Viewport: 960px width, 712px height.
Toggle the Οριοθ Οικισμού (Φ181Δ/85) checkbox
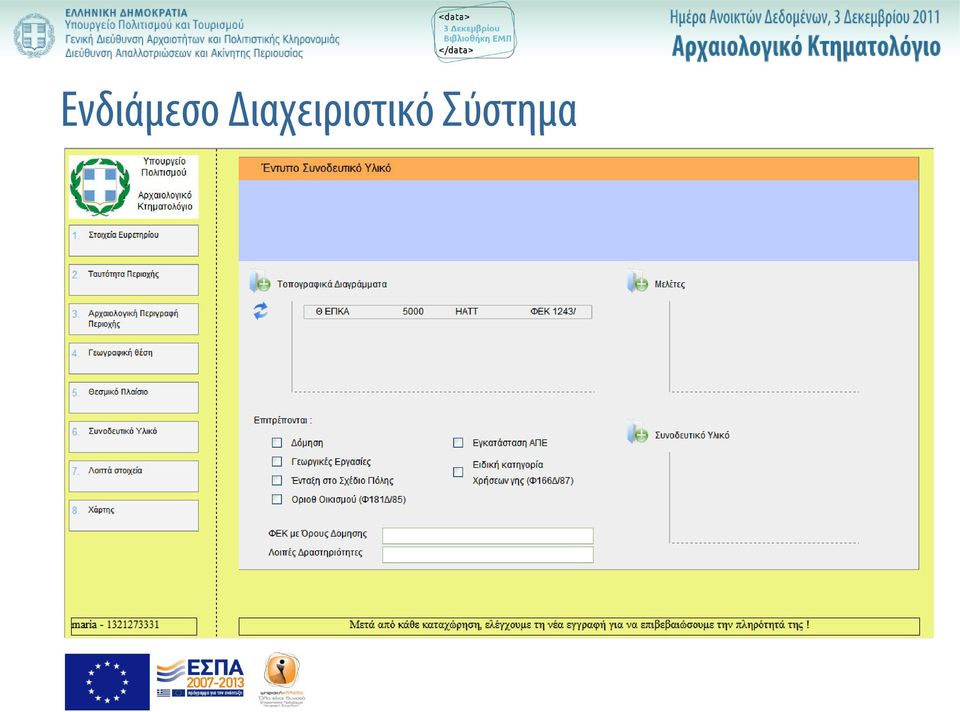pos(277,500)
